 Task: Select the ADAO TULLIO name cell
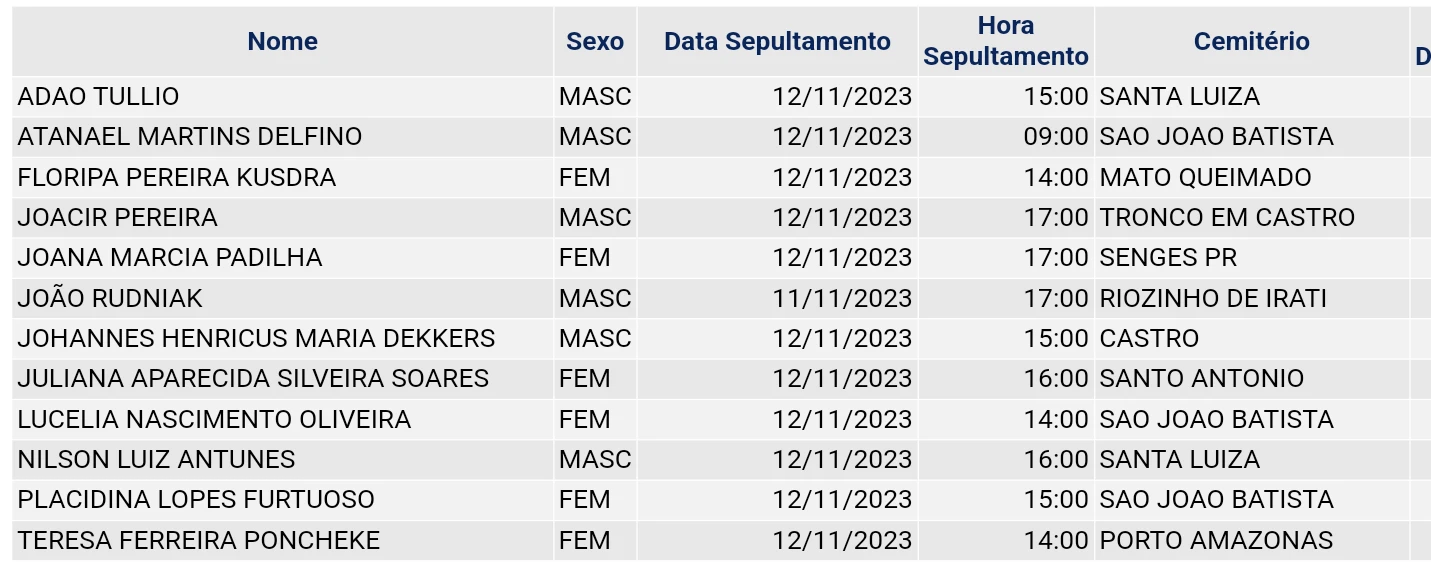click(x=99, y=97)
